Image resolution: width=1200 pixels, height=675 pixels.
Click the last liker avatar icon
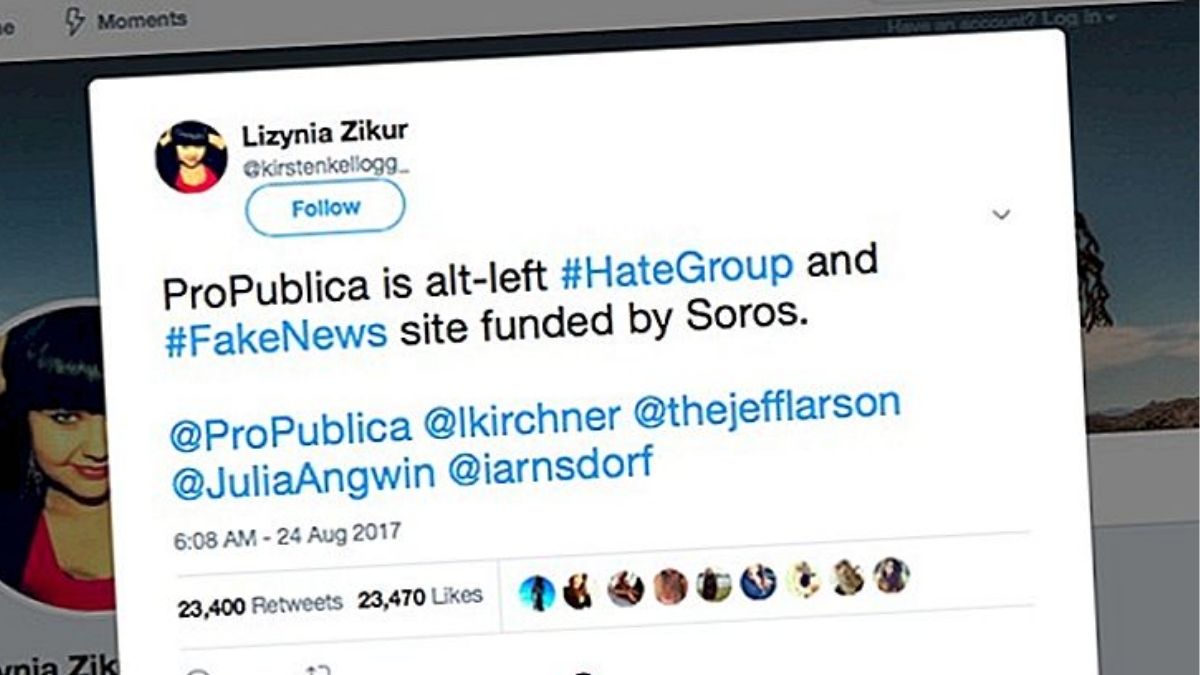coord(891,576)
